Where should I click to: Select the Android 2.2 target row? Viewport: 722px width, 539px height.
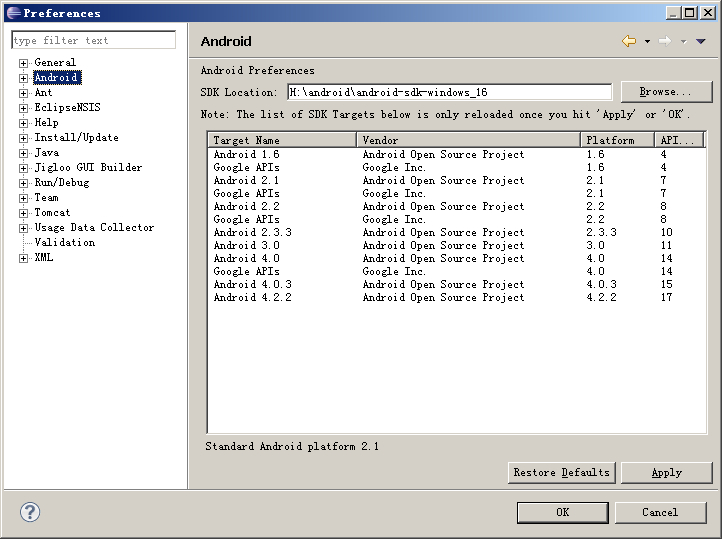tap(457, 206)
